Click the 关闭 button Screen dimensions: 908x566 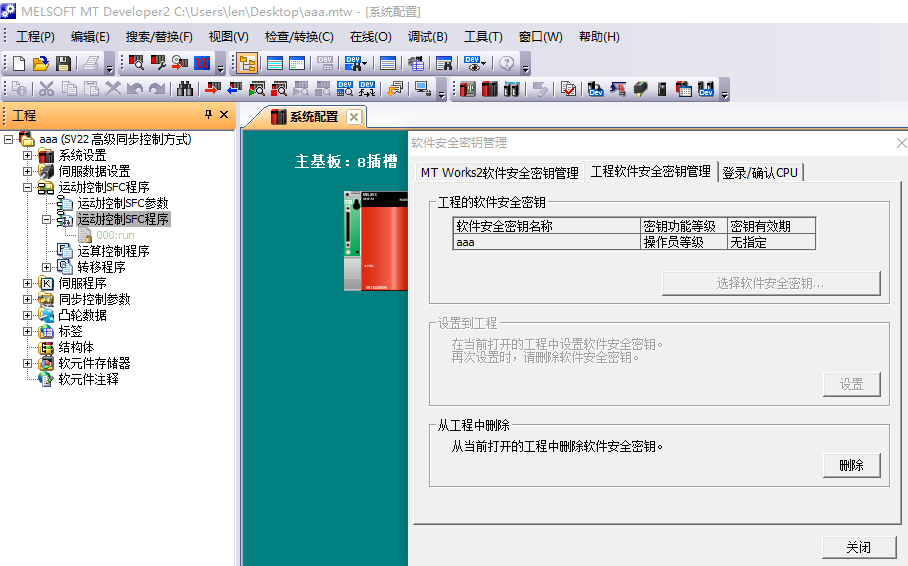tap(858, 548)
